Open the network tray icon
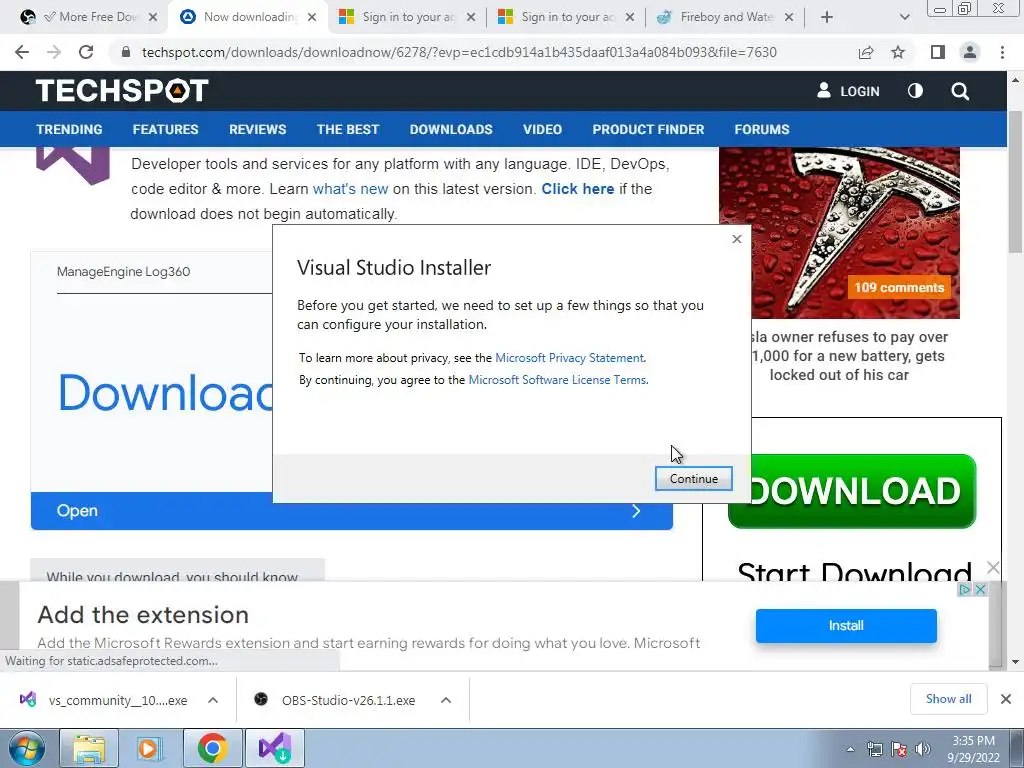1024x768 pixels. pyautogui.click(x=874, y=749)
